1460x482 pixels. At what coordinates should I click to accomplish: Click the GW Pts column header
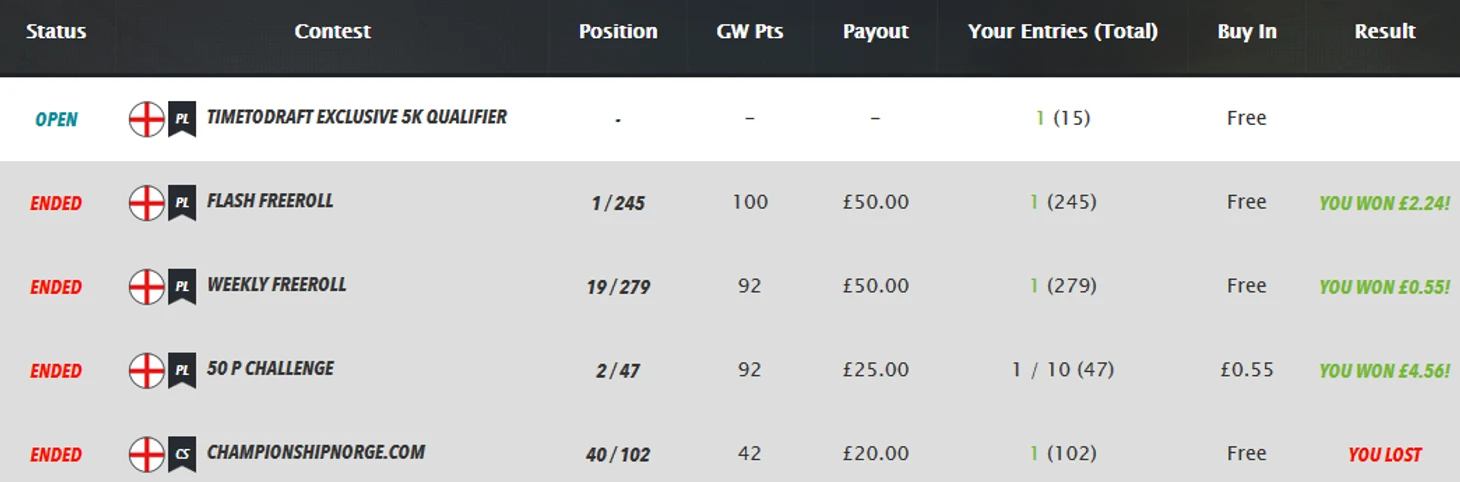point(750,32)
